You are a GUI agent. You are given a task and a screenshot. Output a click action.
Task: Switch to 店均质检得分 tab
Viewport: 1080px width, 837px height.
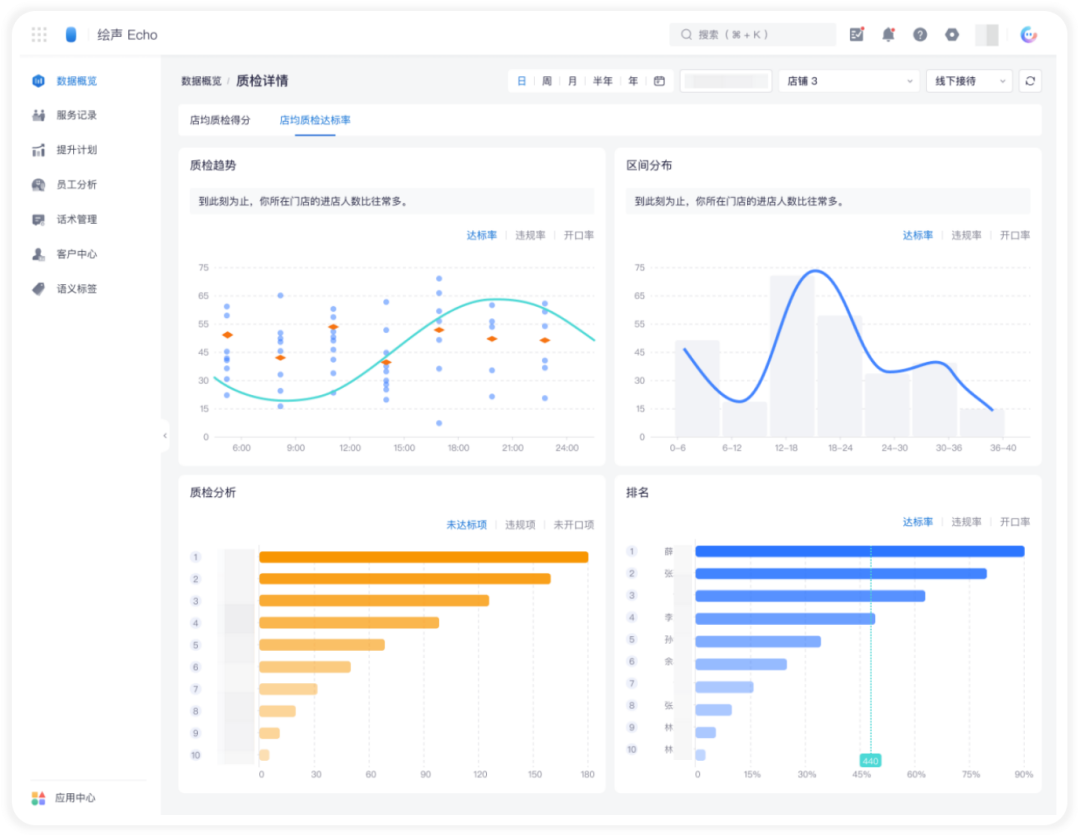pos(220,120)
